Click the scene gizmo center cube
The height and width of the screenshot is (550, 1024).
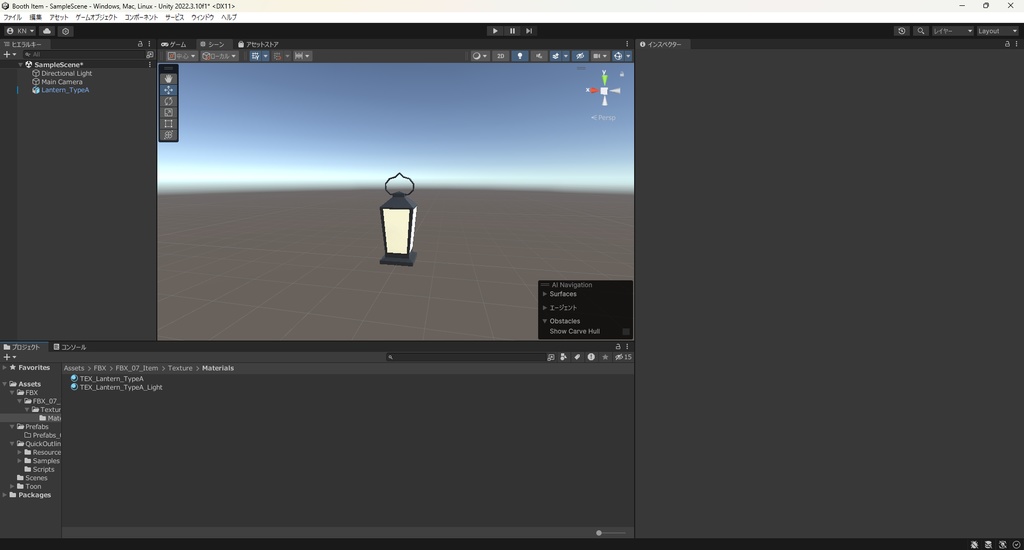click(x=604, y=91)
